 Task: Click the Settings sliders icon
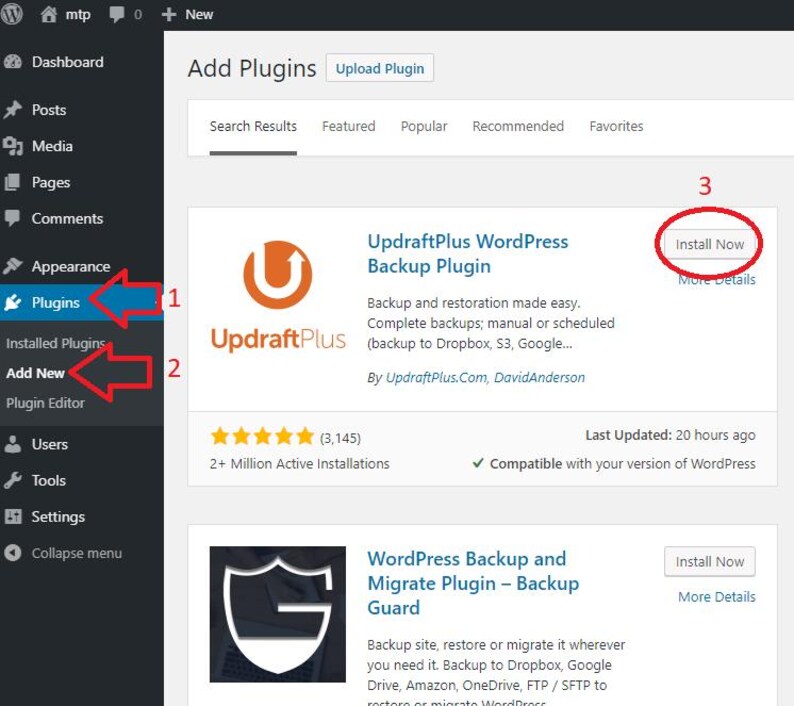13,517
